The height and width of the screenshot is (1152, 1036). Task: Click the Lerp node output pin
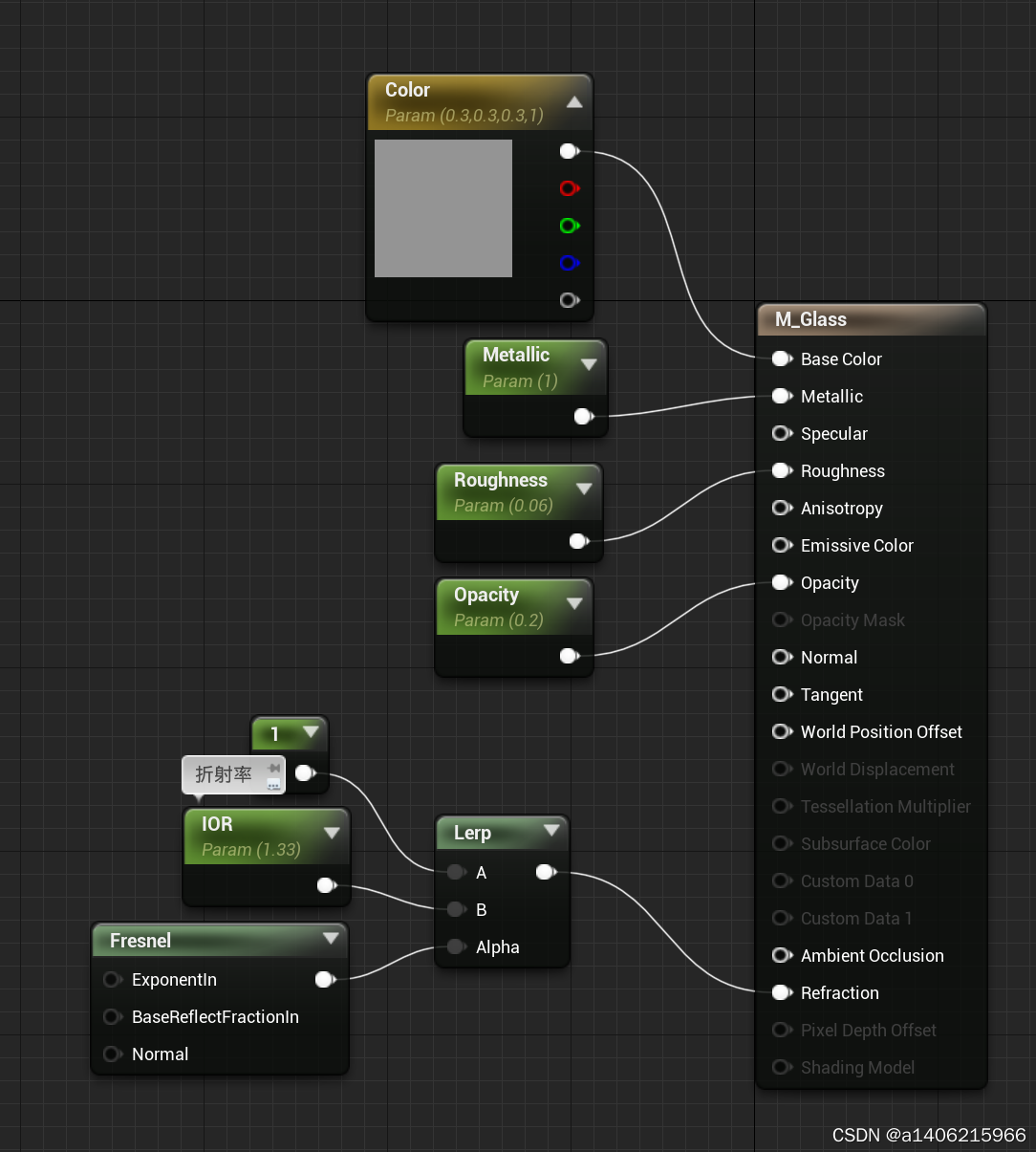(x=546, y=871)
